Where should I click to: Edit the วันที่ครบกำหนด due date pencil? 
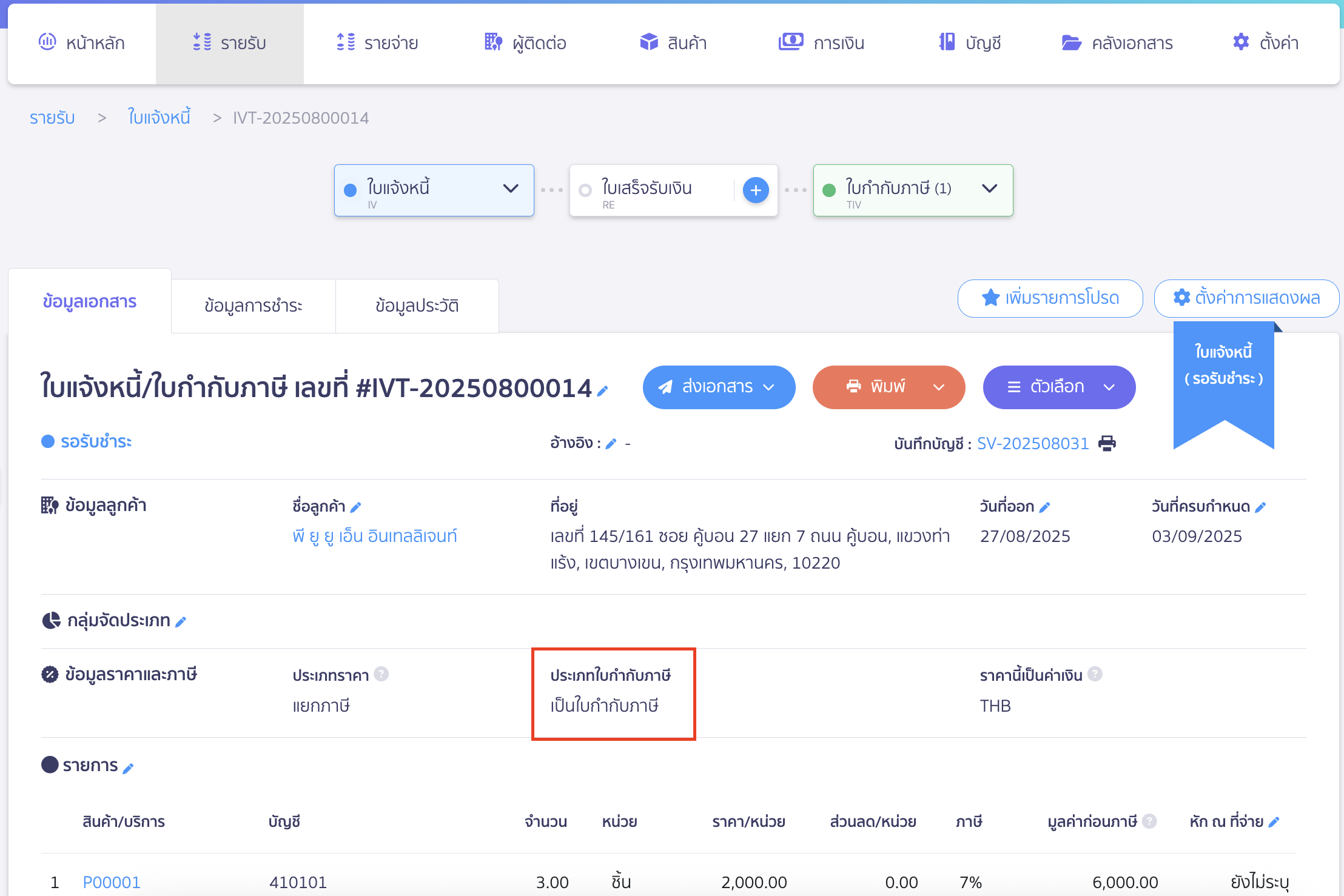(x=1260, y=507)
